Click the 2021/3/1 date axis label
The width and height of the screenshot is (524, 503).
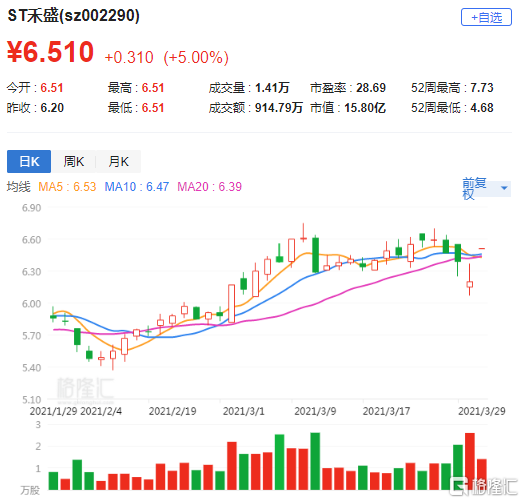pyautogui.click(x=244, y=411)
